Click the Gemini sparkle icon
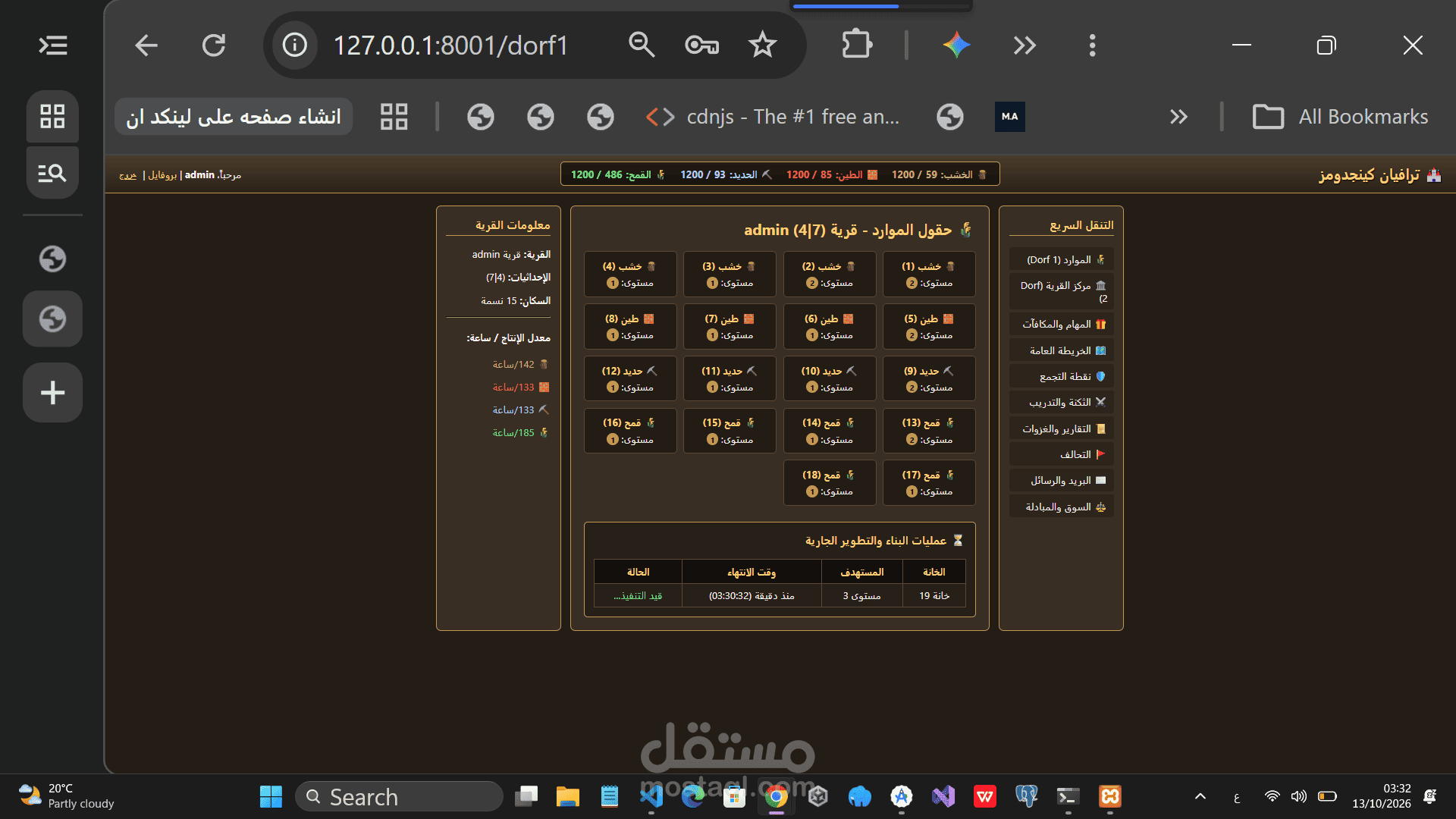 (x=956, y=45)
